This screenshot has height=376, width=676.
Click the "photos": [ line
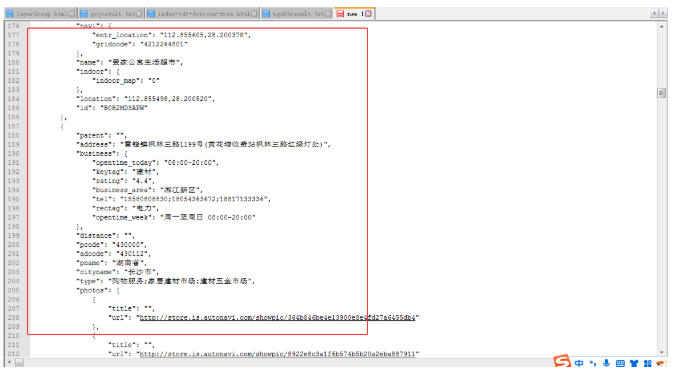[x=98, y=290]
